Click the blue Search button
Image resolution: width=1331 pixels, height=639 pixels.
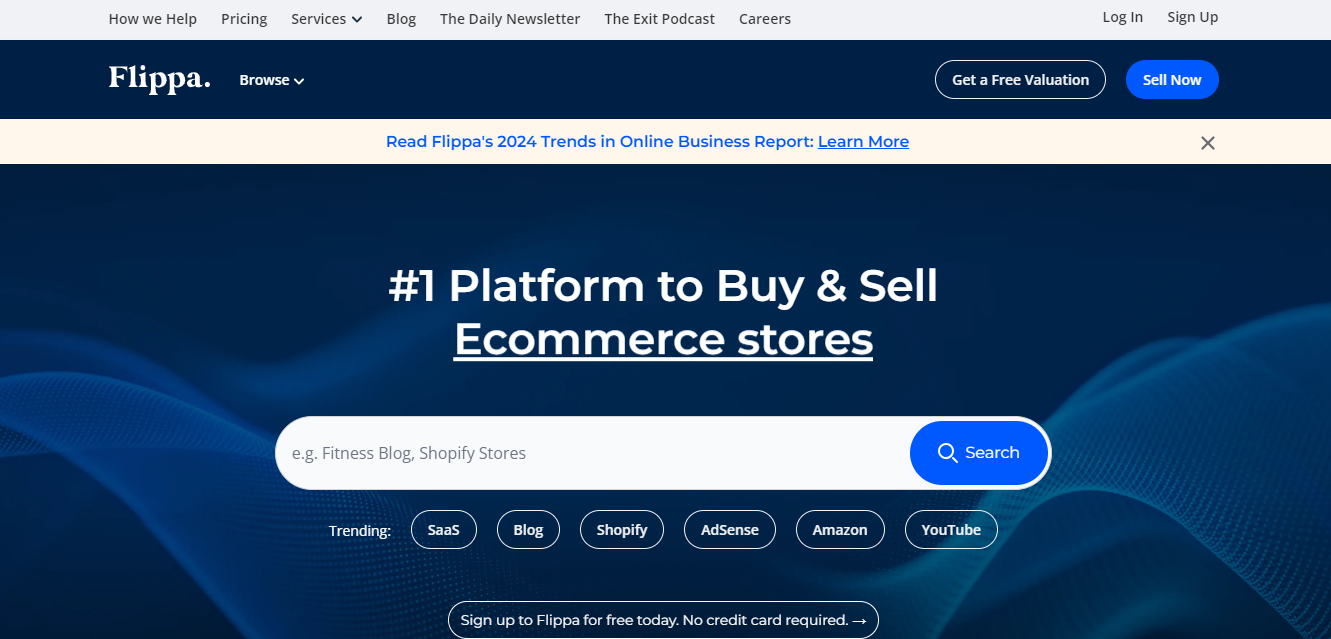pyautogui.click(x=979, y=453)
